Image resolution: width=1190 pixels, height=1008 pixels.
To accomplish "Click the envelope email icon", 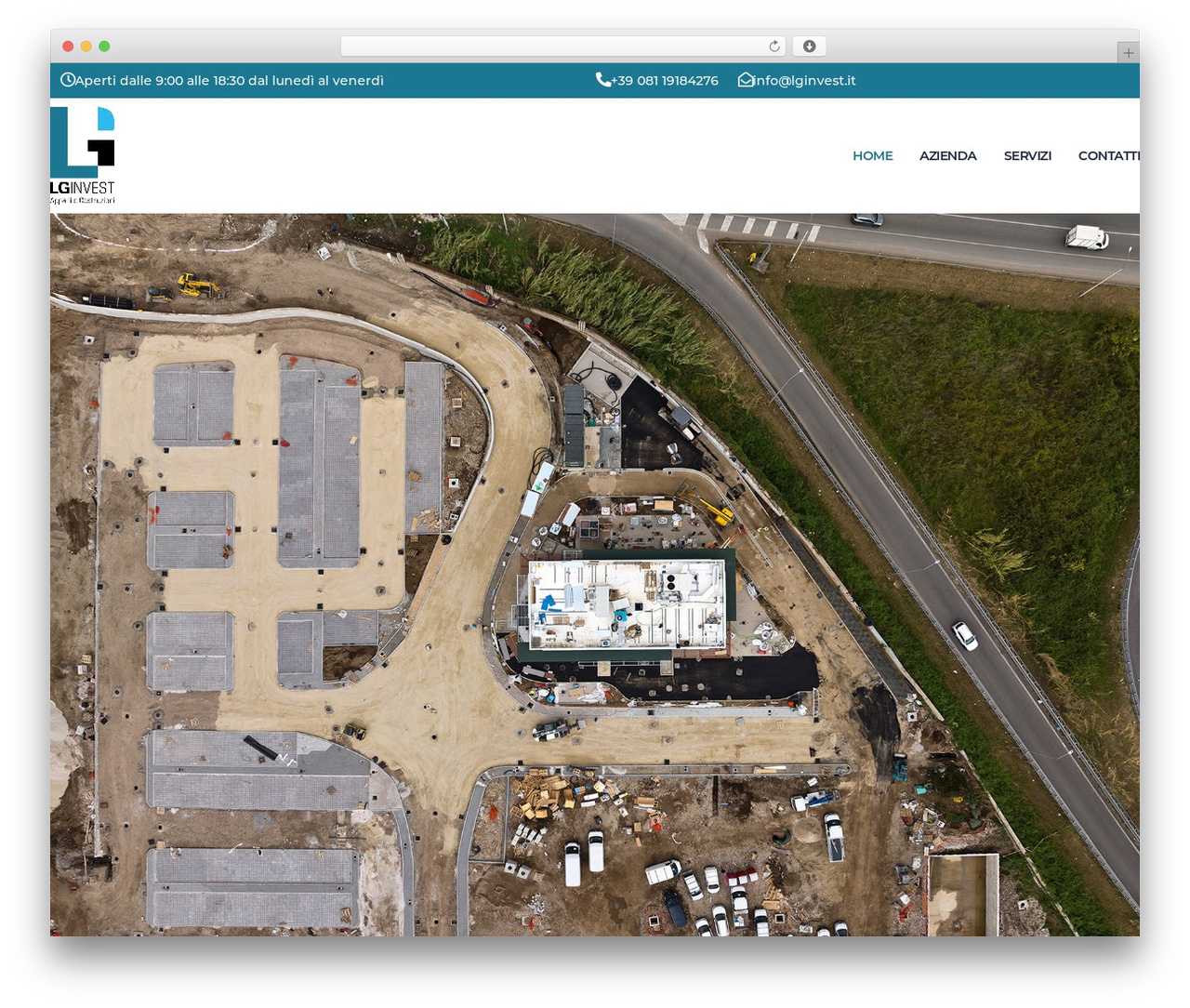I will (746, 80).
